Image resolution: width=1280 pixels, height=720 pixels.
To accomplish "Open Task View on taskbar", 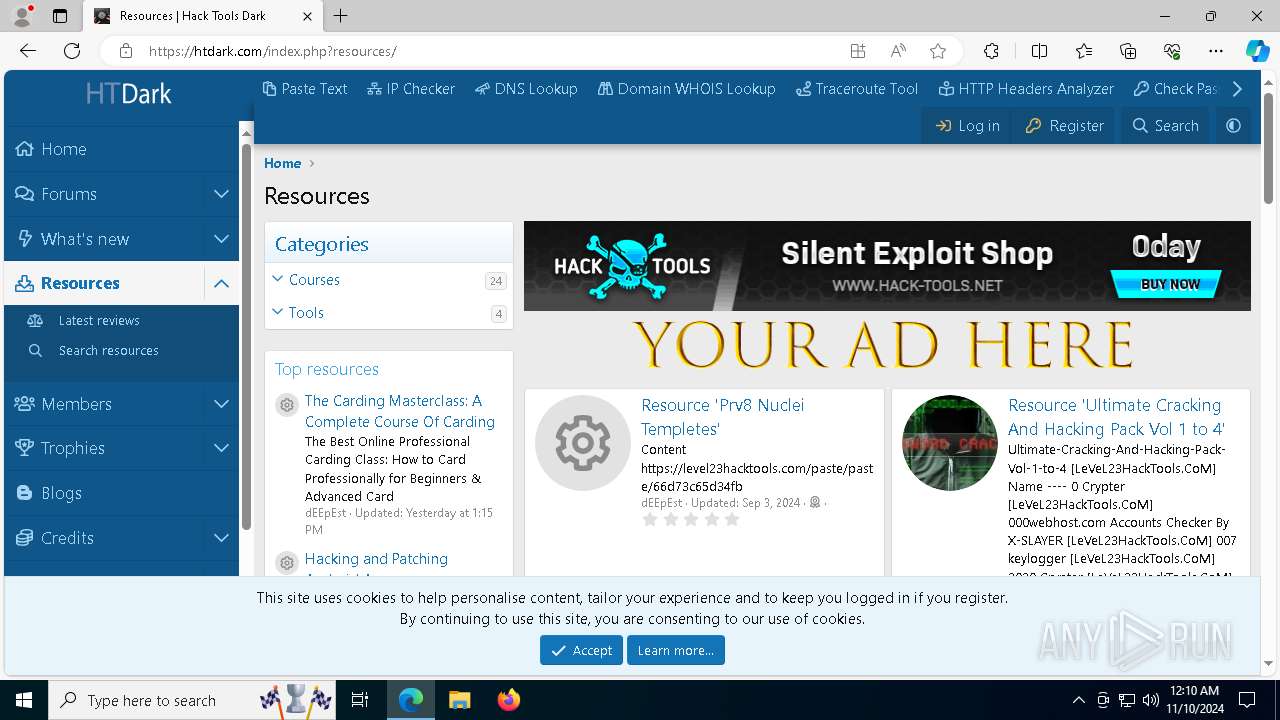I will tap(360, 700).
